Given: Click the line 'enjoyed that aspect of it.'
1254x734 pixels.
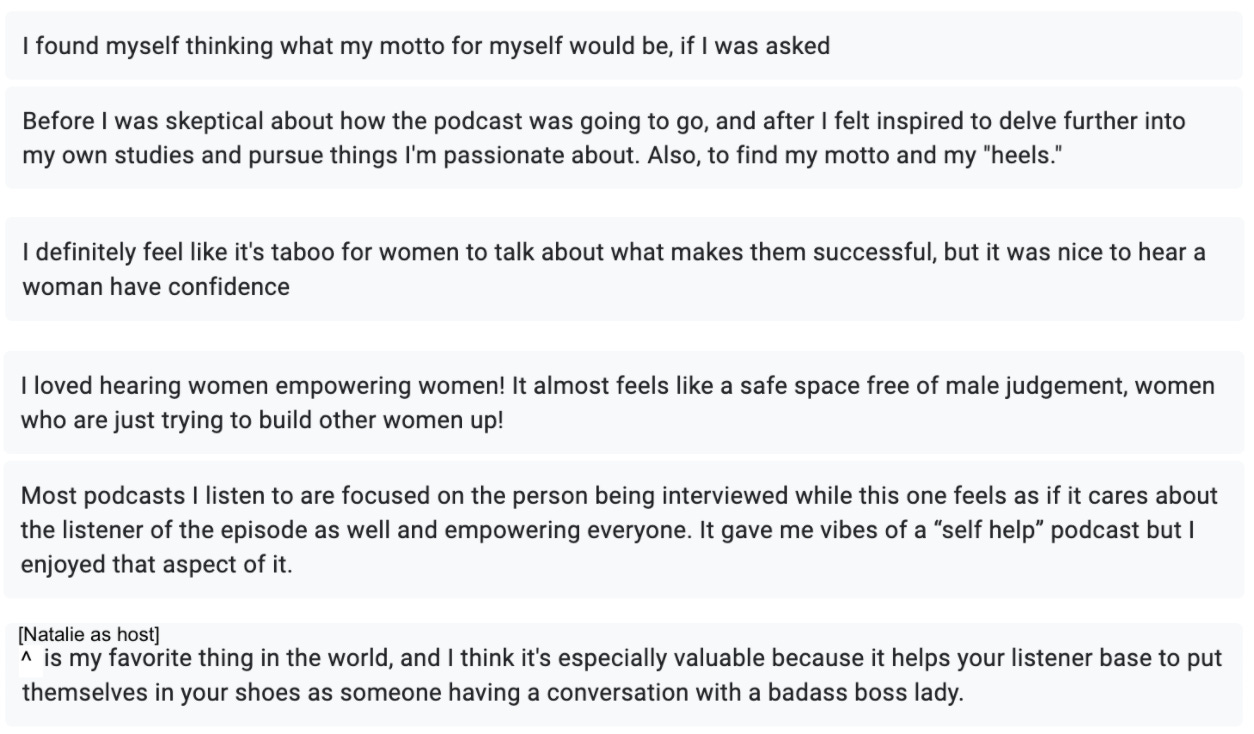Looking at the screenshot, I should click(155, 563).
